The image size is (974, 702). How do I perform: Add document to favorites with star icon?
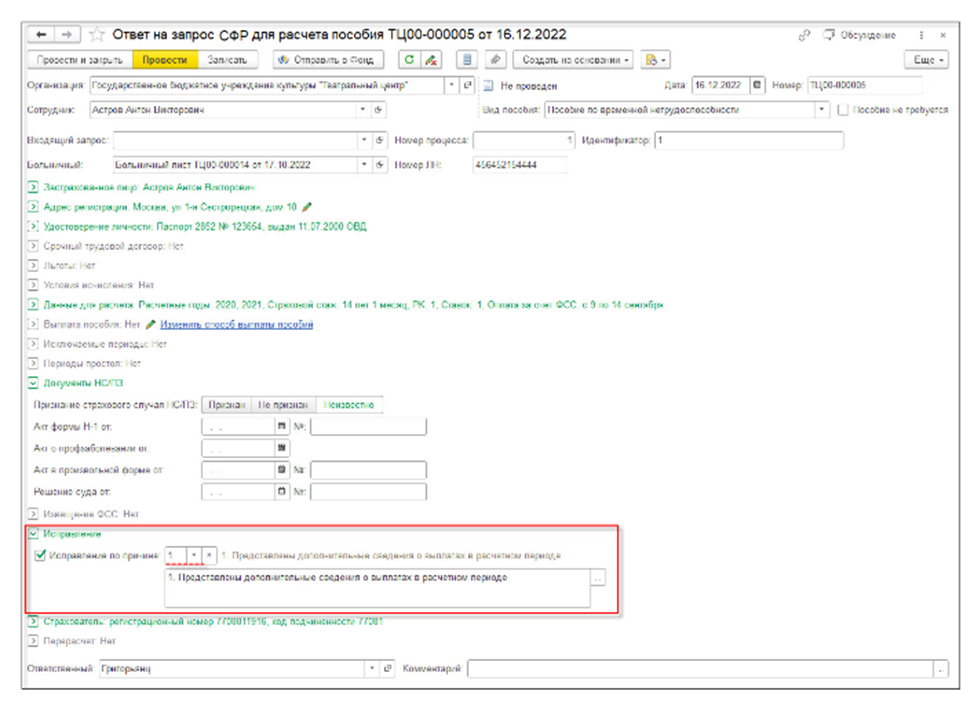[x=96, y=35]
